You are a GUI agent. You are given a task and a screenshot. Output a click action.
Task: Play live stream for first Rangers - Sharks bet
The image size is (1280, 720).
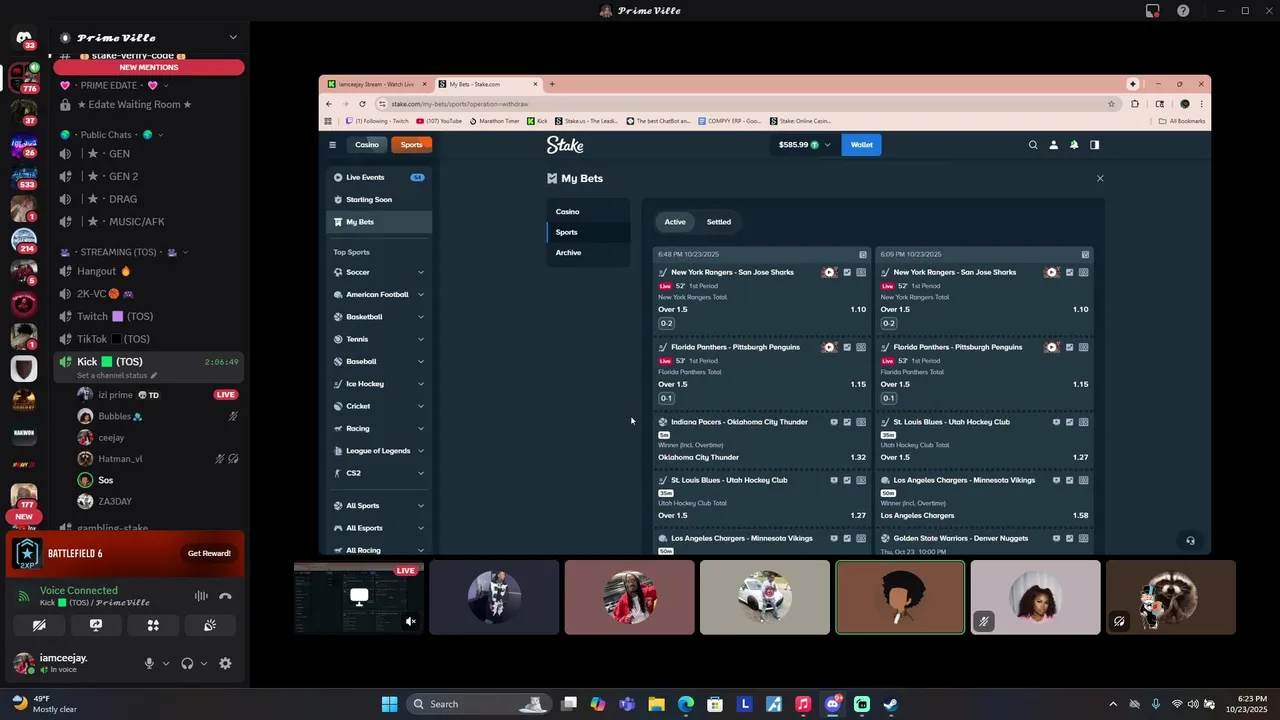(829, 272)
